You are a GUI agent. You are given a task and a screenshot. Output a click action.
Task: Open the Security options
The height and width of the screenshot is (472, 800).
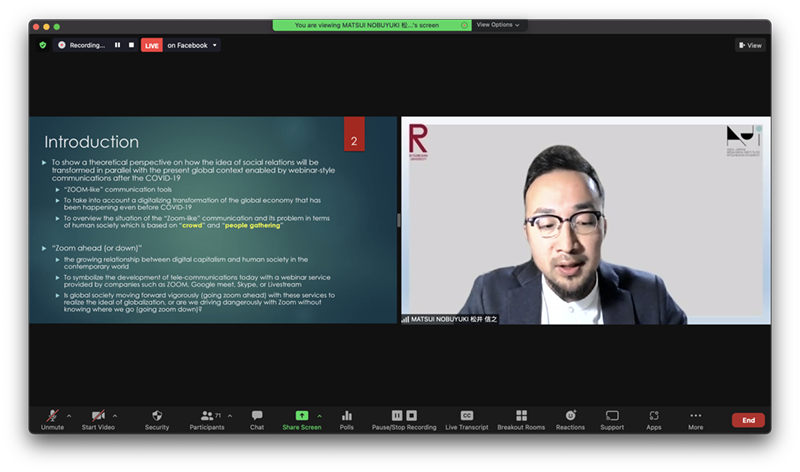click(157, 417)
